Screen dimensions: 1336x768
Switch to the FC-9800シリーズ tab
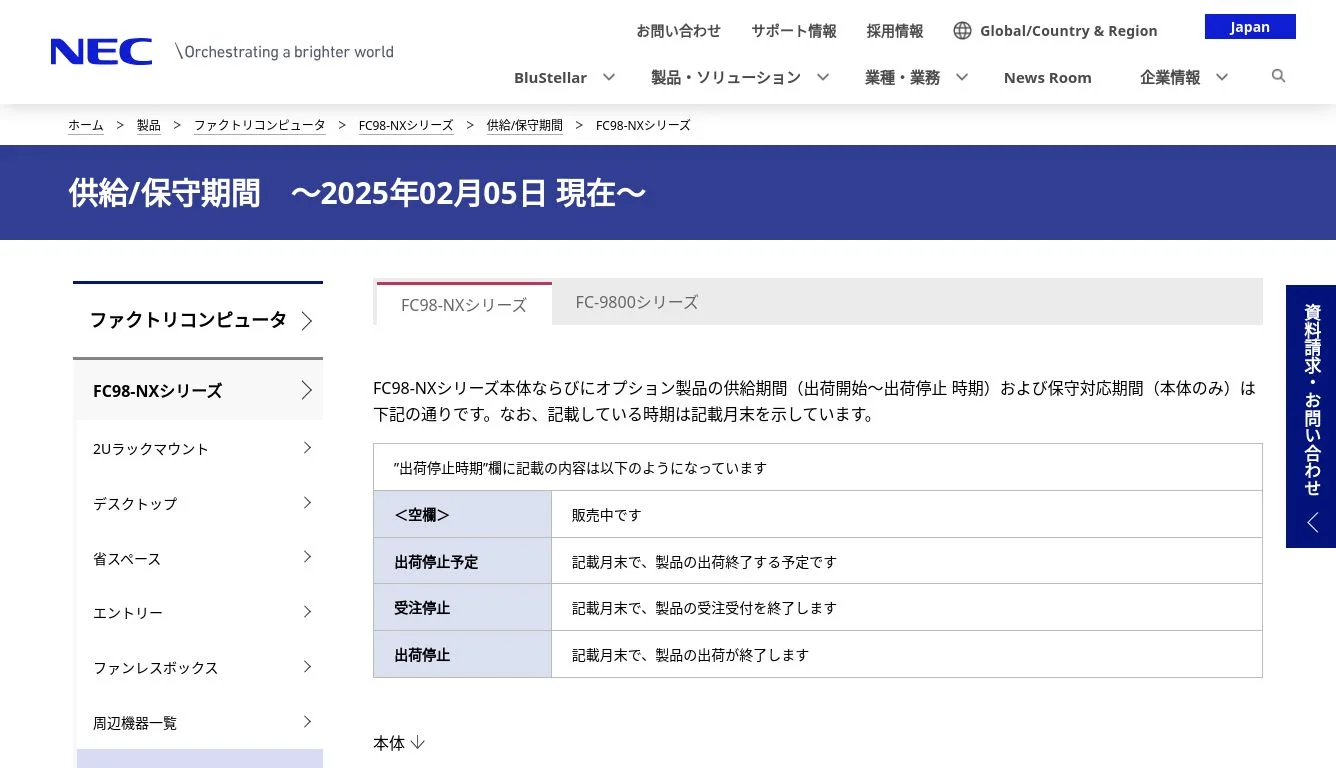637,302
